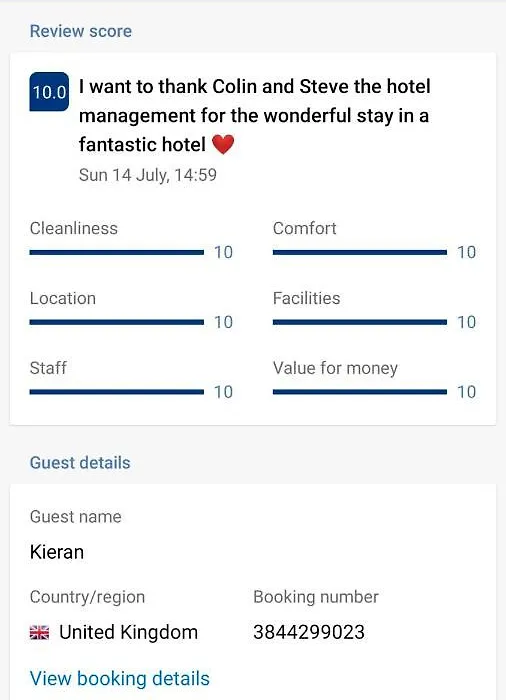
Task: Click the Facilities score bar
Action: [360, 322]
